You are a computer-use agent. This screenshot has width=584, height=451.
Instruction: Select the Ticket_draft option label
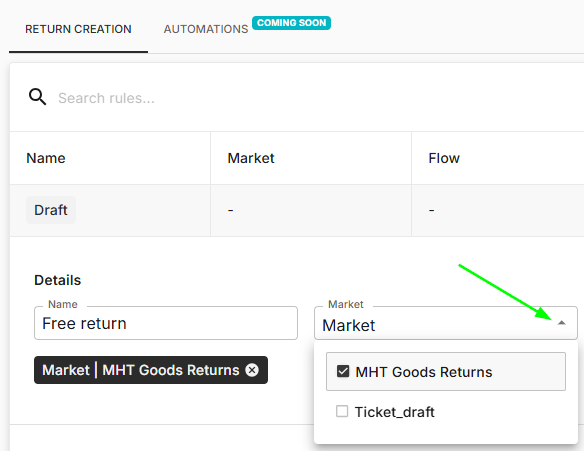pos(394,412)
